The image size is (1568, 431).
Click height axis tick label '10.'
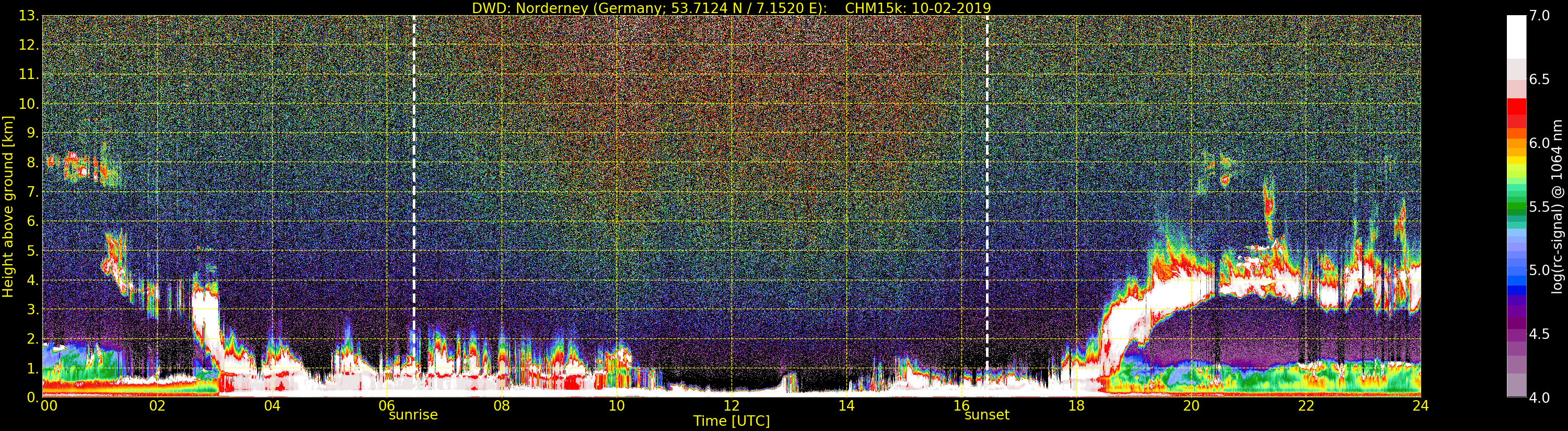tap(29, 104)
